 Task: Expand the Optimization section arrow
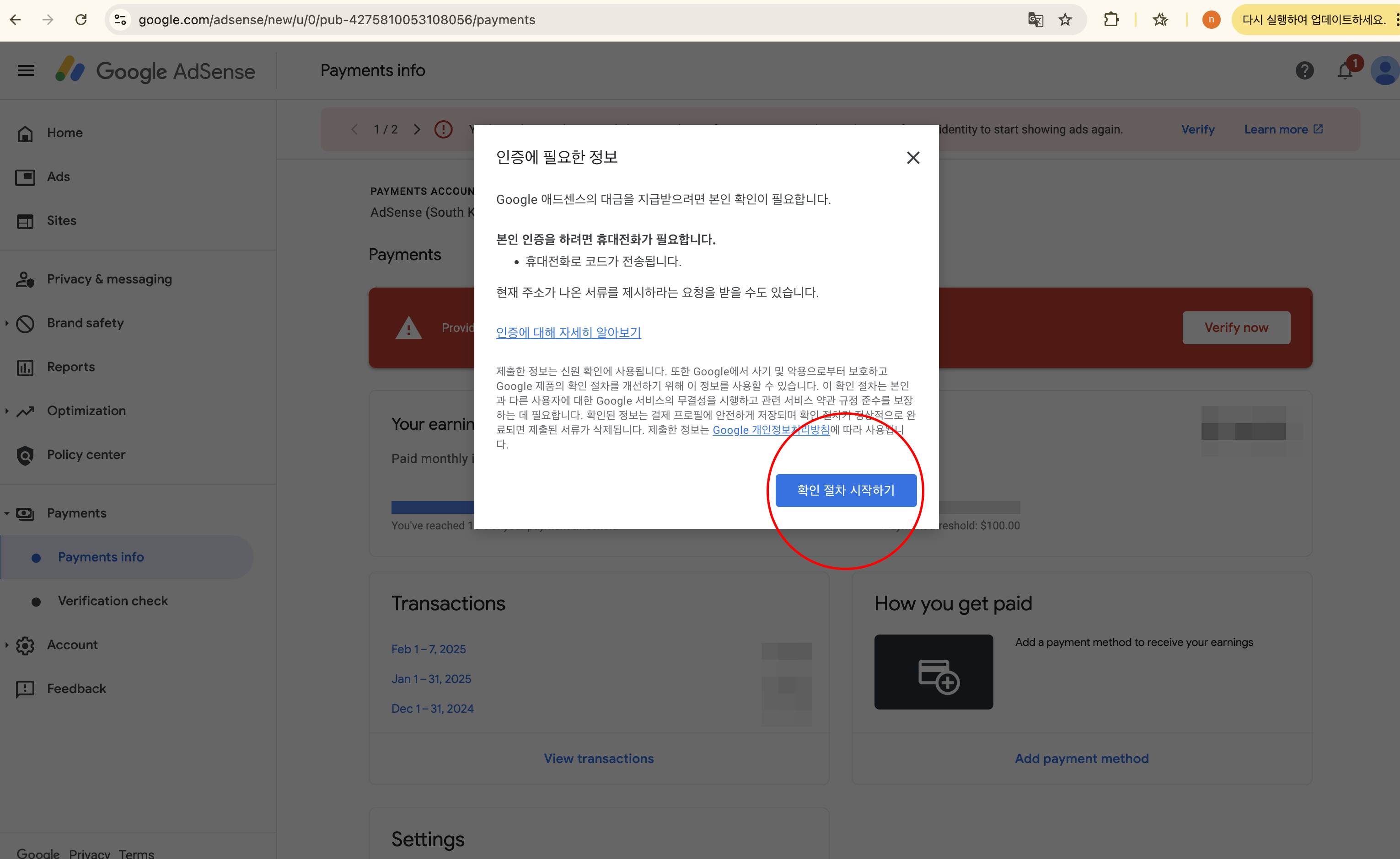[x=7, y=411]
